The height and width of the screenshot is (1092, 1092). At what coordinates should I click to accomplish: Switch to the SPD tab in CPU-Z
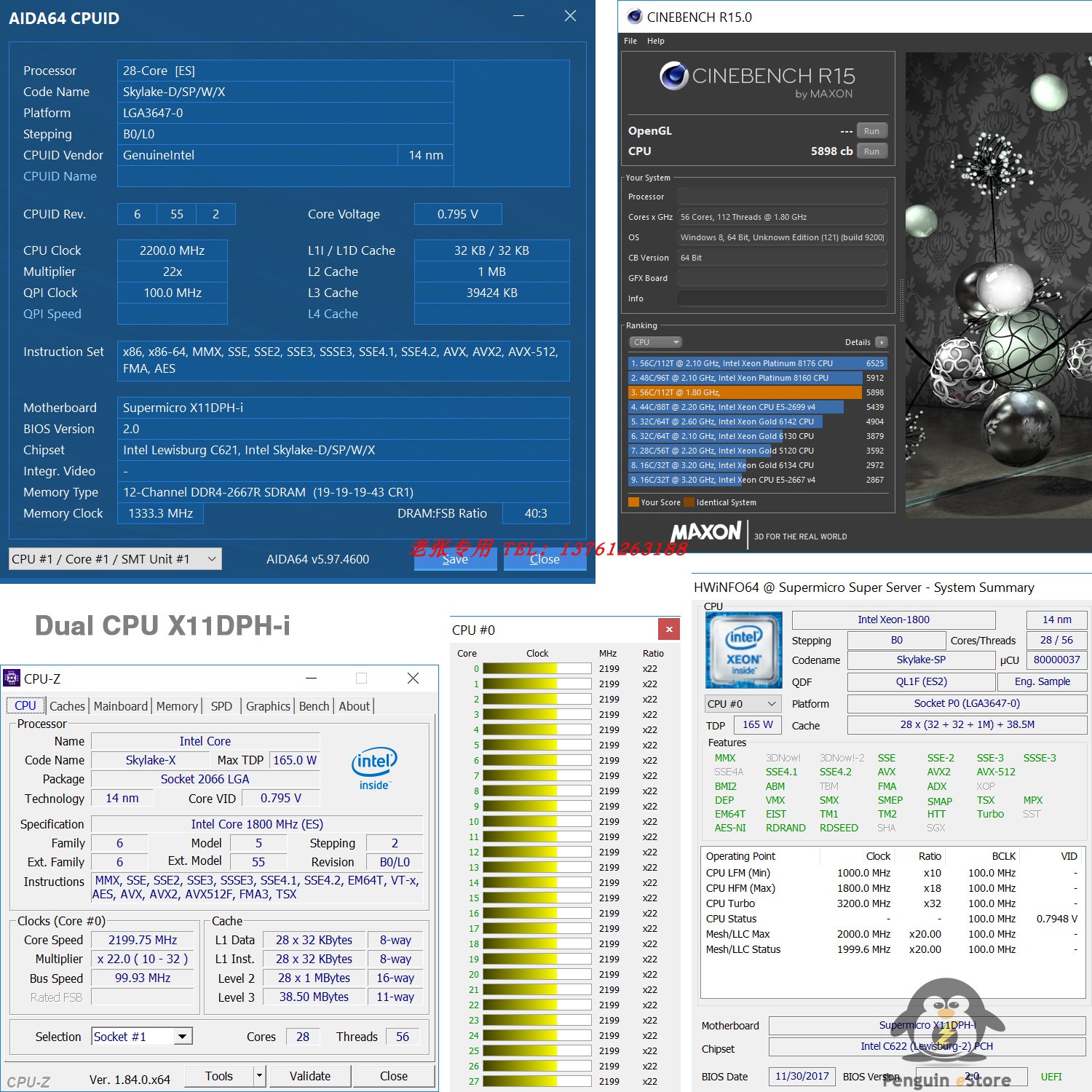(221, 705)
